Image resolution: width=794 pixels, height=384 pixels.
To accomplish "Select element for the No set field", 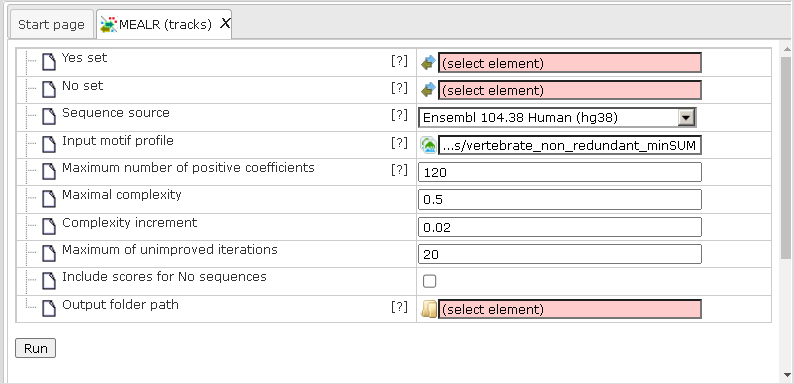I will 570,90.
